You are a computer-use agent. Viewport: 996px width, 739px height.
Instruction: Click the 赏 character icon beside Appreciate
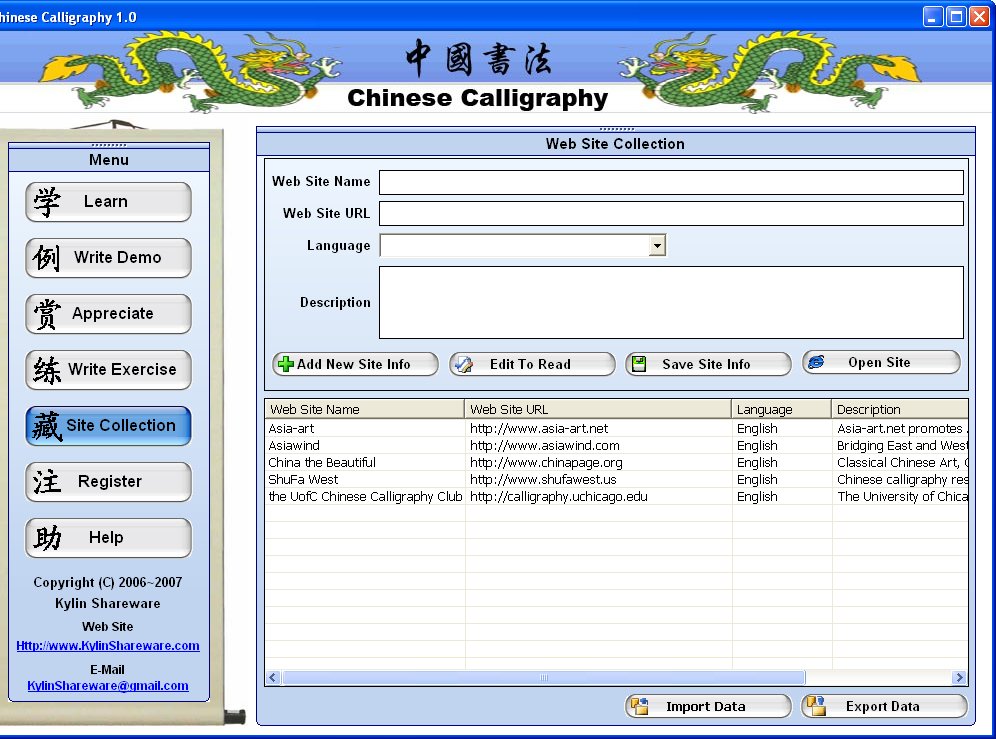click(47, 314)
